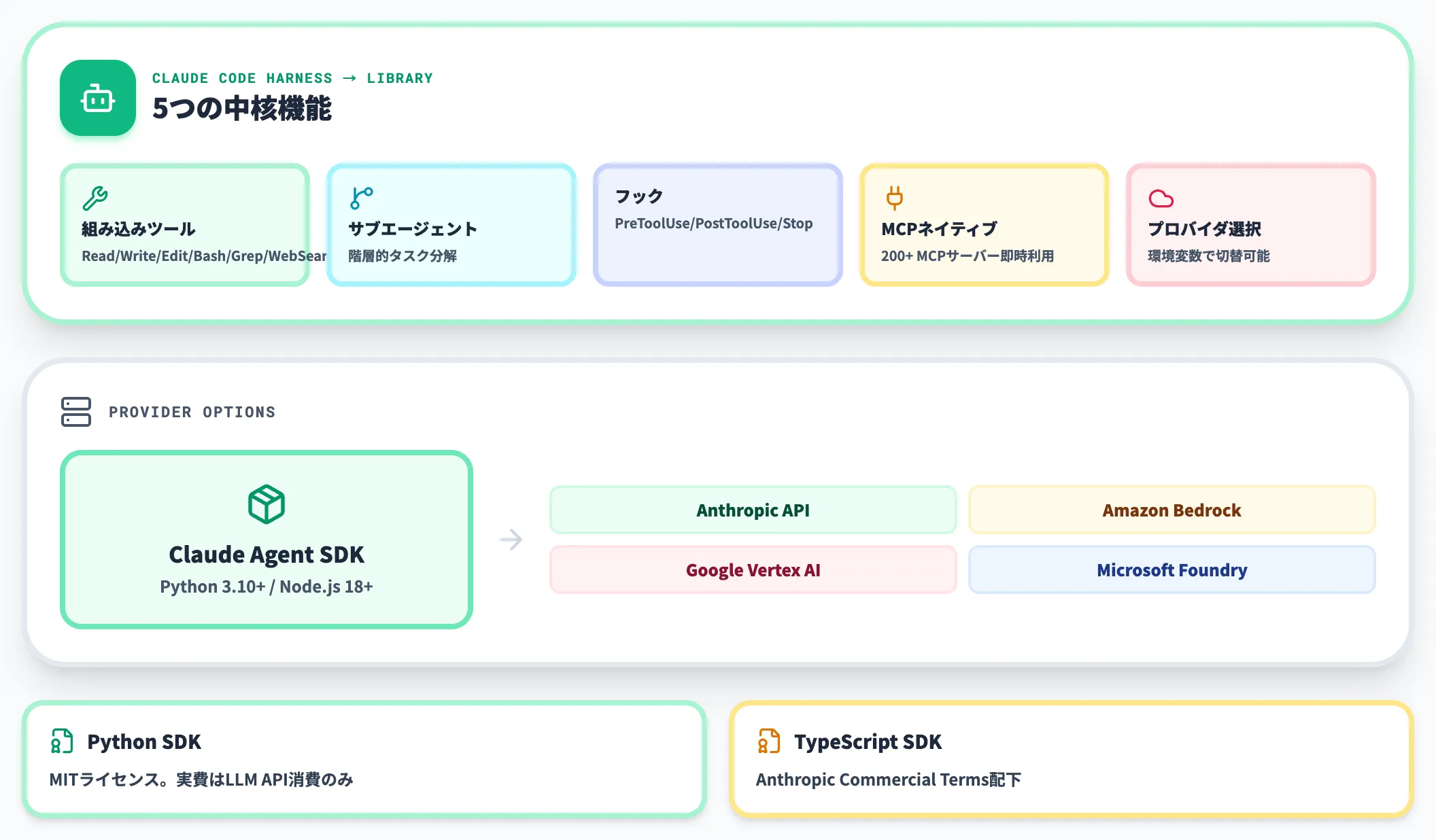Click the orange plug MCP icon
This screenshot has height=840, width=1436.
895,198
